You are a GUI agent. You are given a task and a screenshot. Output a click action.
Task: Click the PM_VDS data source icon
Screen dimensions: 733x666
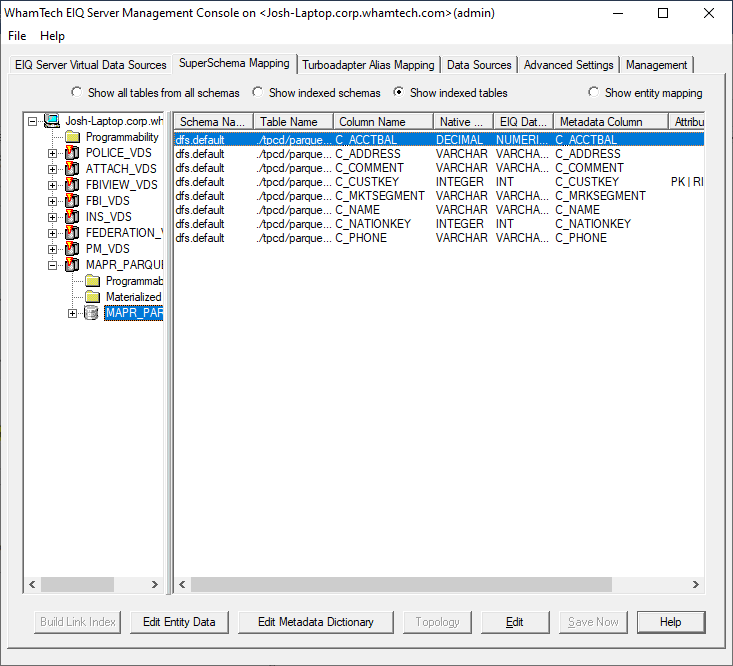[72, 249]
